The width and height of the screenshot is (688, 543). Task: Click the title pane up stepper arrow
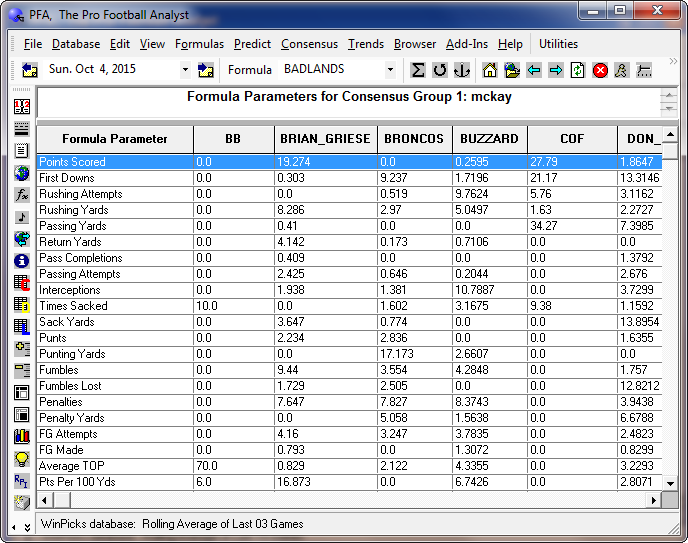tap(669, 96)
